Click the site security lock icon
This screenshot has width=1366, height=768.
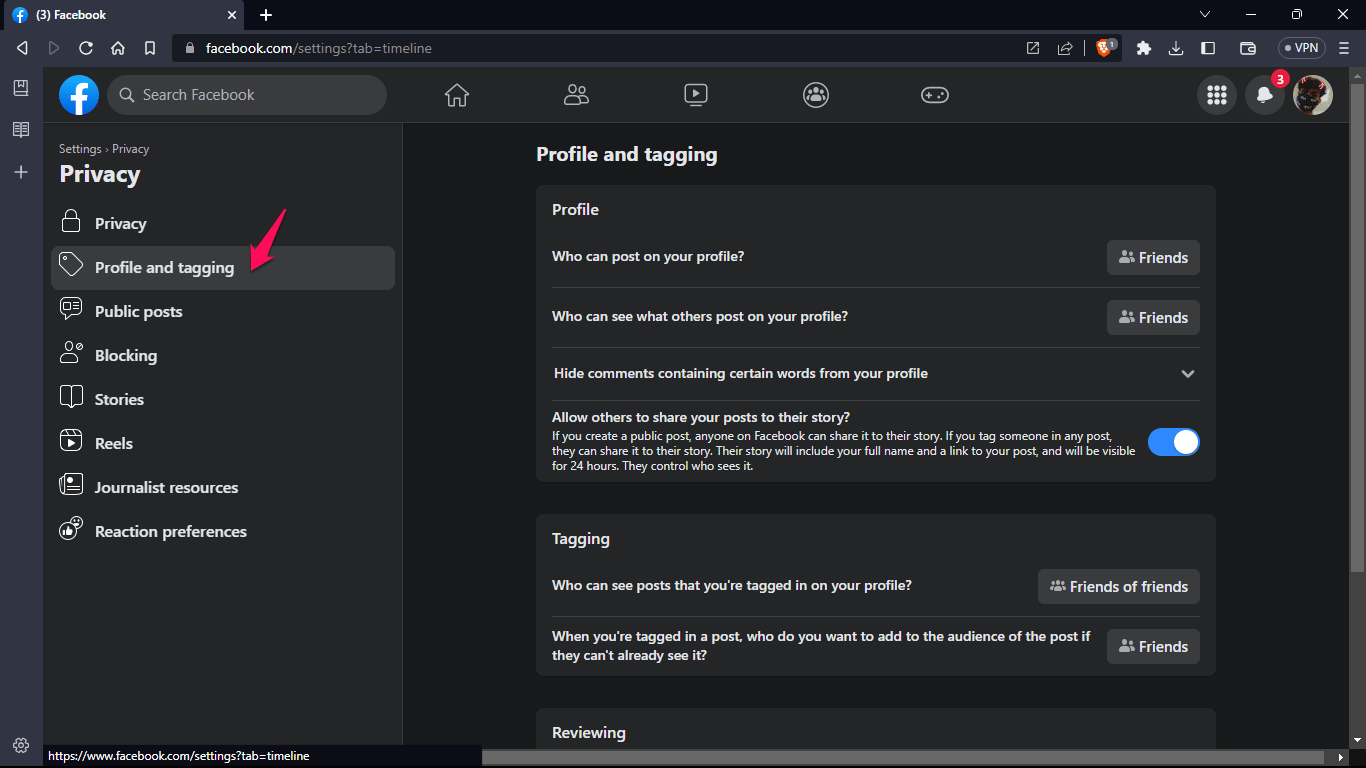click(189, 48)
